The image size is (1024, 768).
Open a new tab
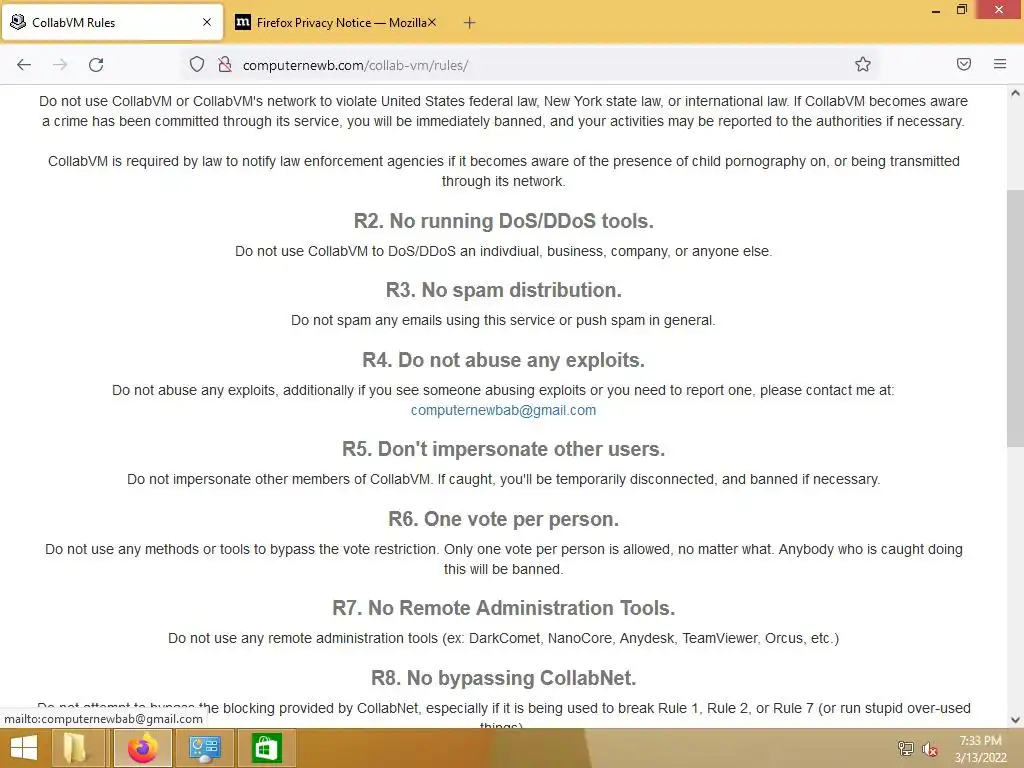[x=470, y=23]
